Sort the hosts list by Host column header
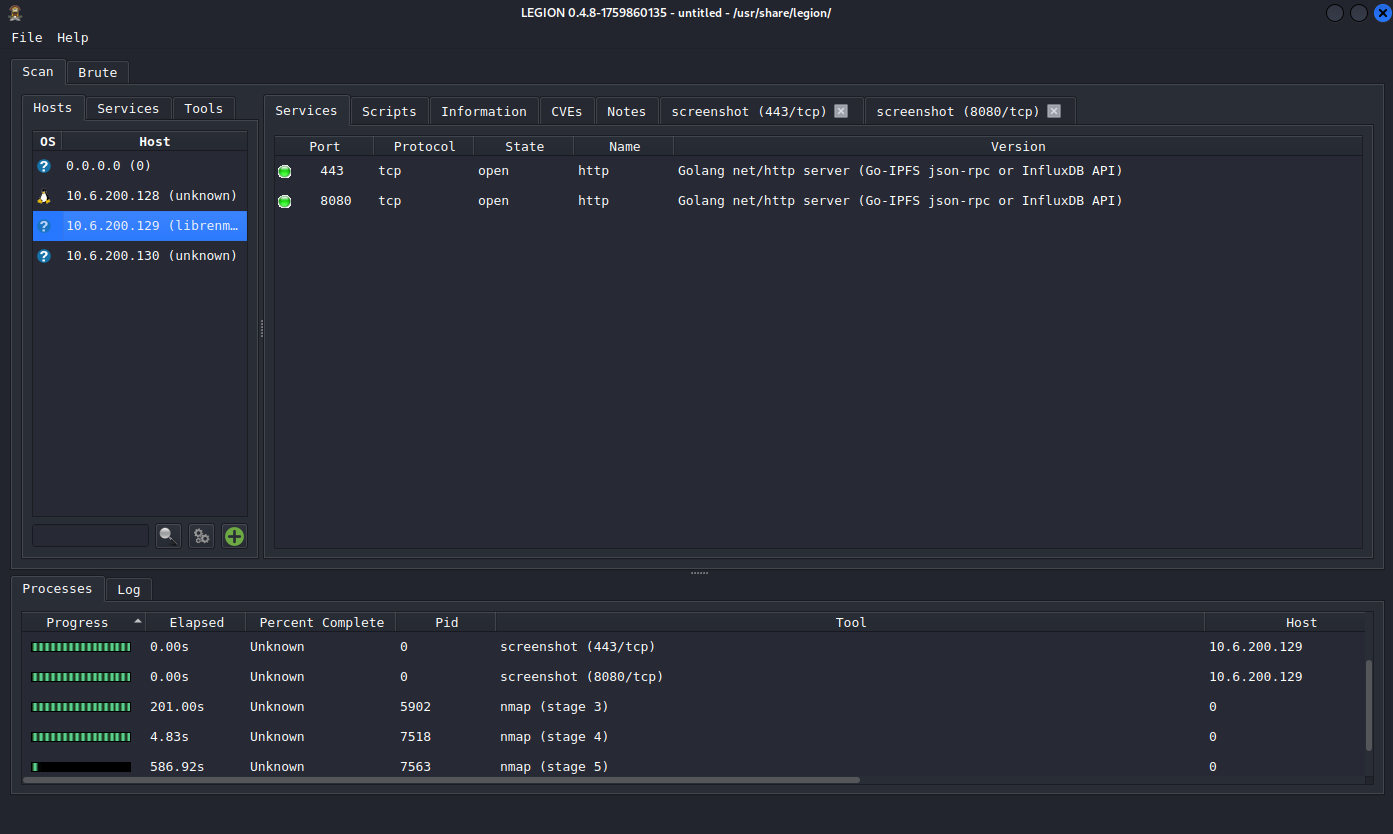 click(x=154, y=142)
